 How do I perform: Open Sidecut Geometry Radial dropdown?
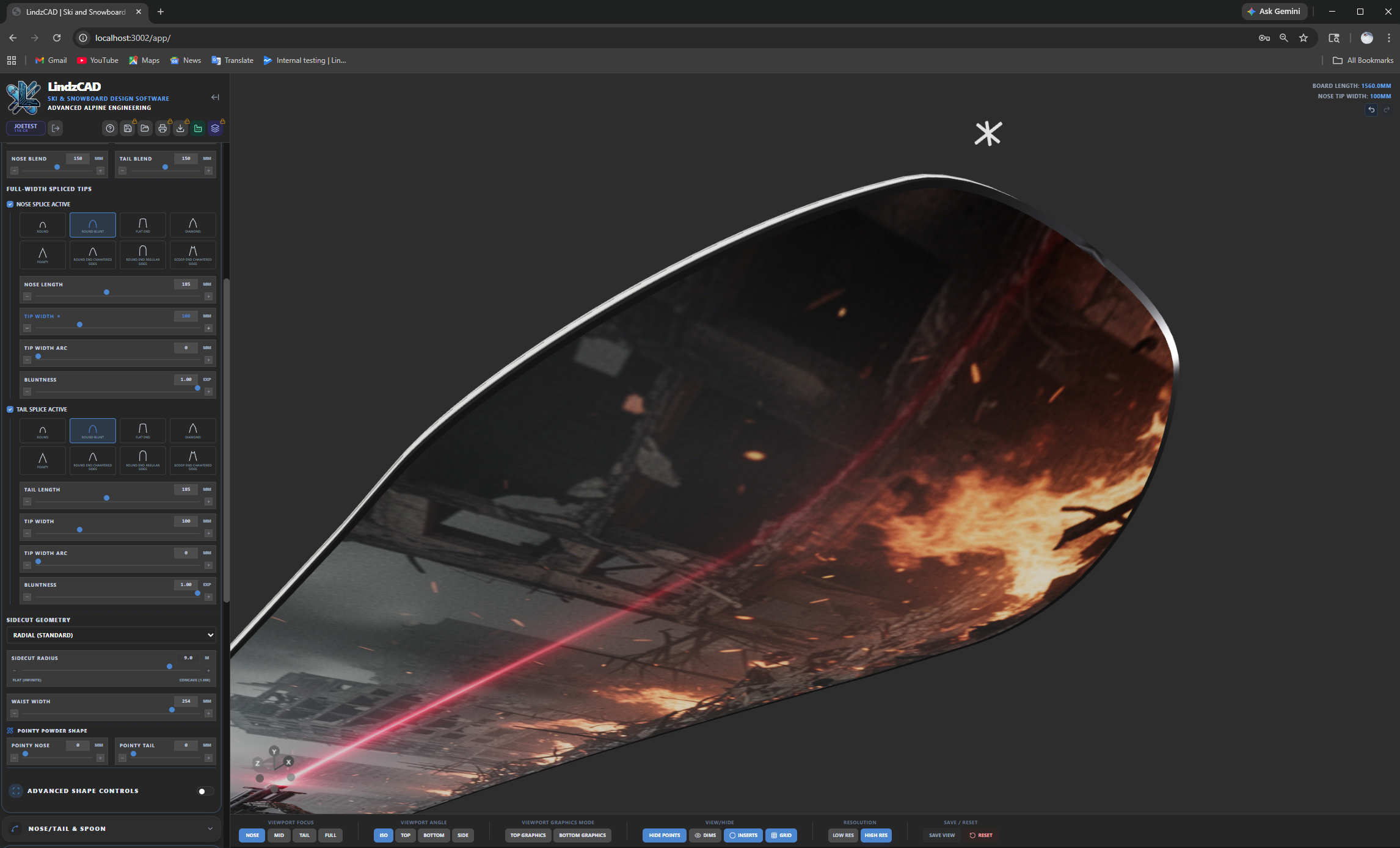[111, 635]
